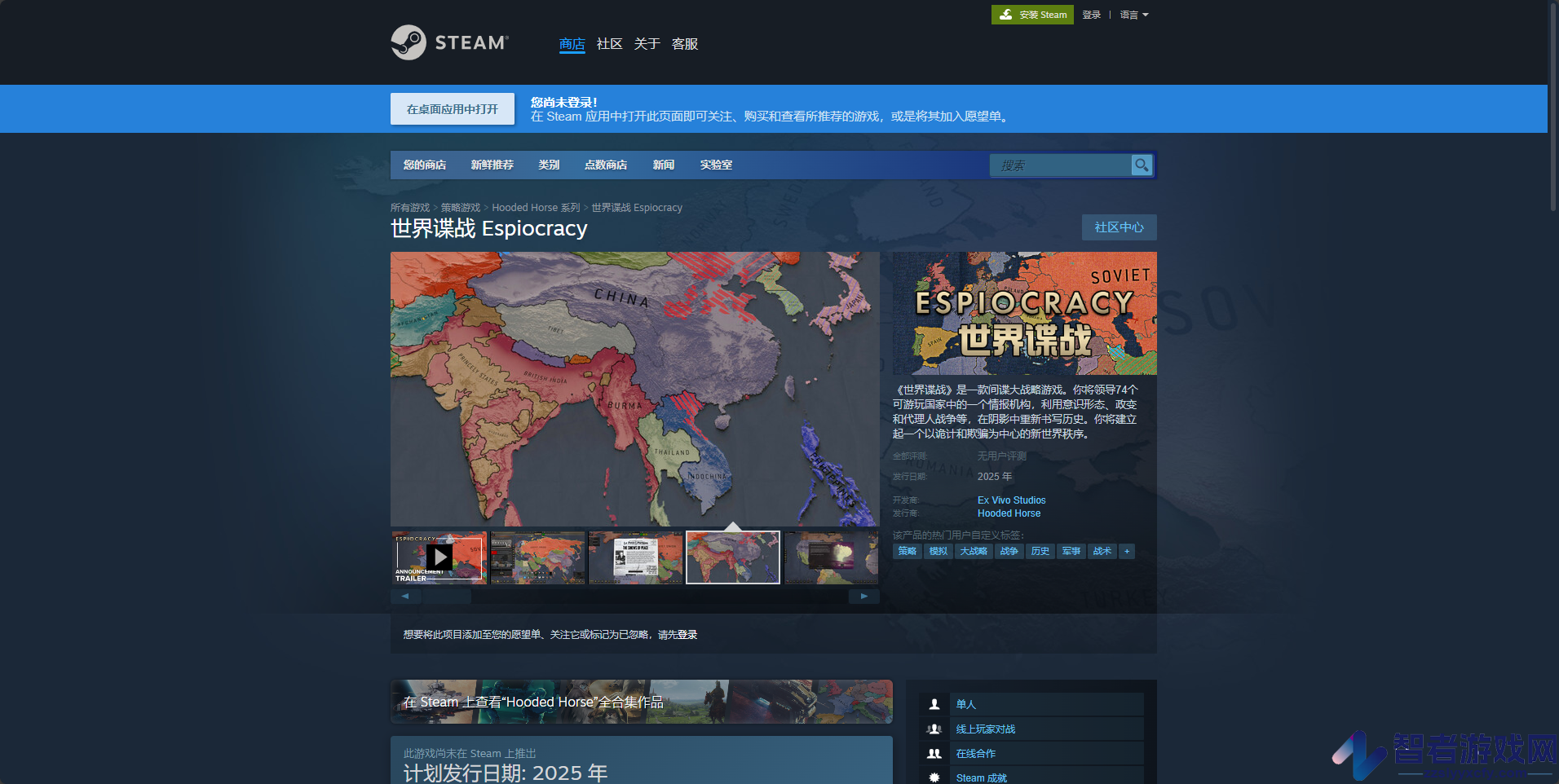The image size is (1559, 784).
Task: Open the Hooded Horse publisher link
Action: (x=1009, y=513)
